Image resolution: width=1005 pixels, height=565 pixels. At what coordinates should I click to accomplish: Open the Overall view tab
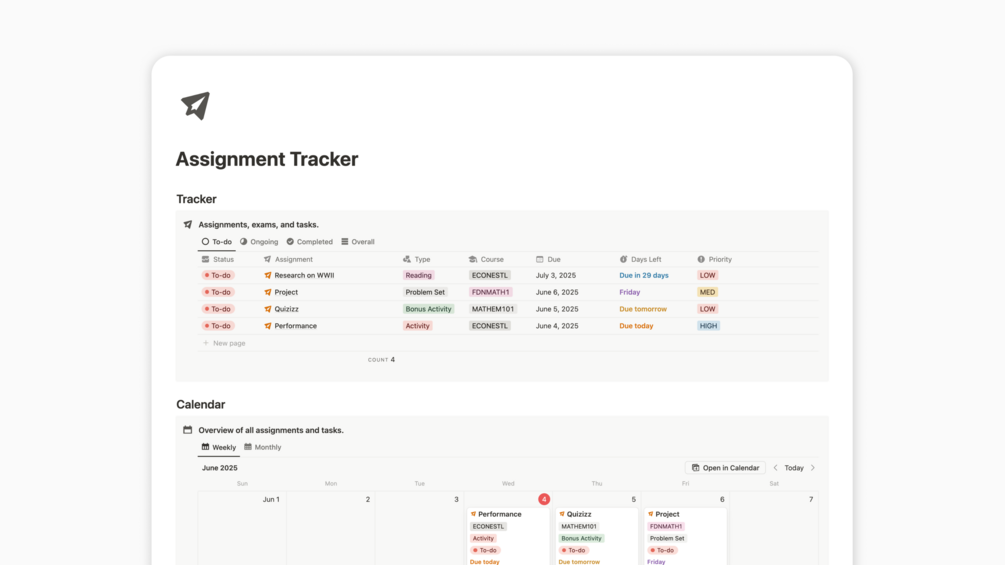358,242
